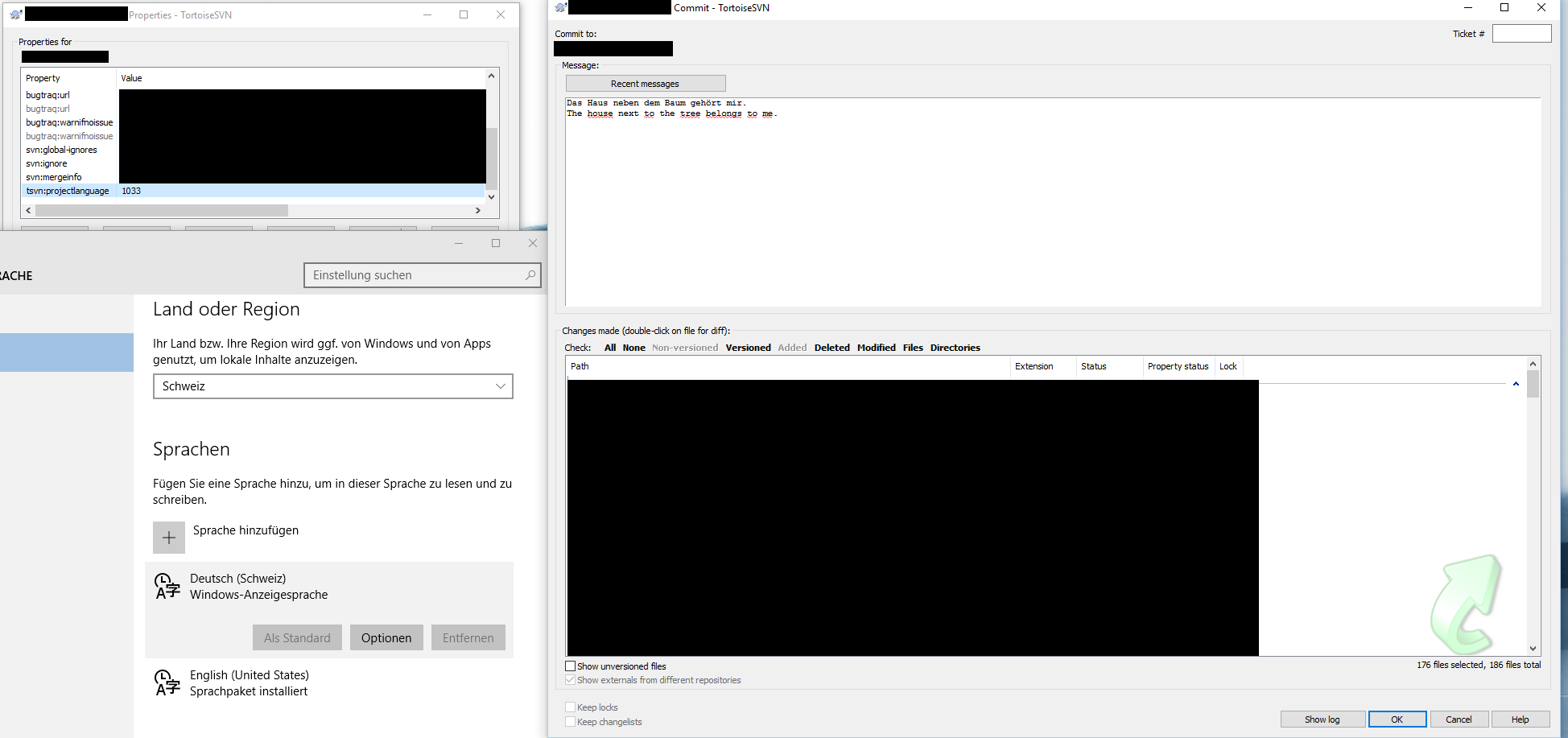Select the svn:ignore property row
Image resolution: width=1568 pixels, height=738 pixels.
coord(47,163)
